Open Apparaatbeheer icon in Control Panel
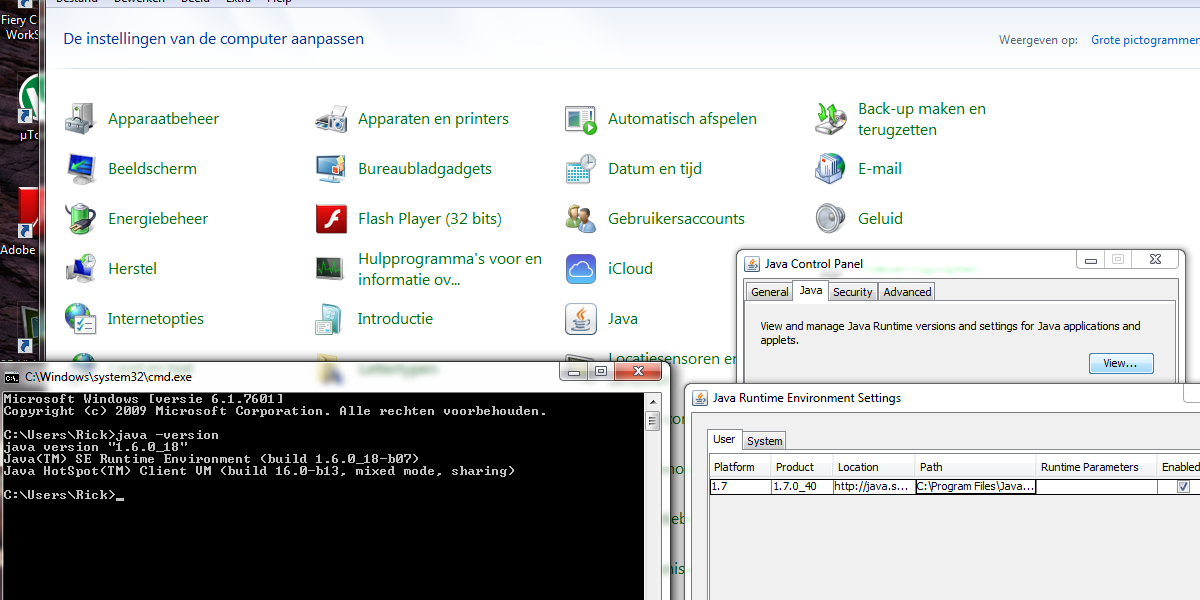1200x600 pixels. 80,118
